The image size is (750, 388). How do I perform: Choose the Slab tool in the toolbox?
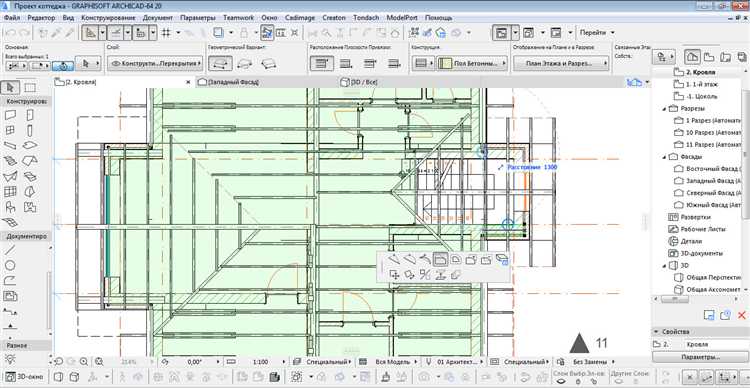pos(30,145)
